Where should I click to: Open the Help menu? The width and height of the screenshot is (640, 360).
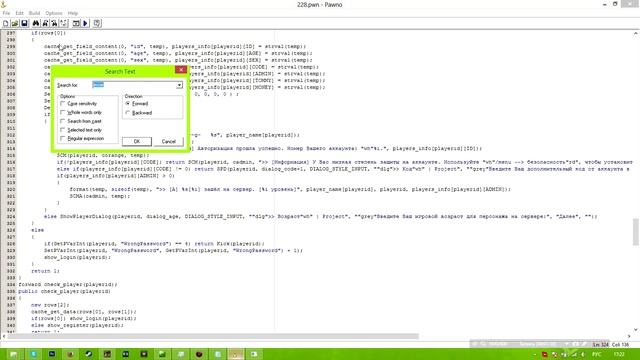pos(73,13)
